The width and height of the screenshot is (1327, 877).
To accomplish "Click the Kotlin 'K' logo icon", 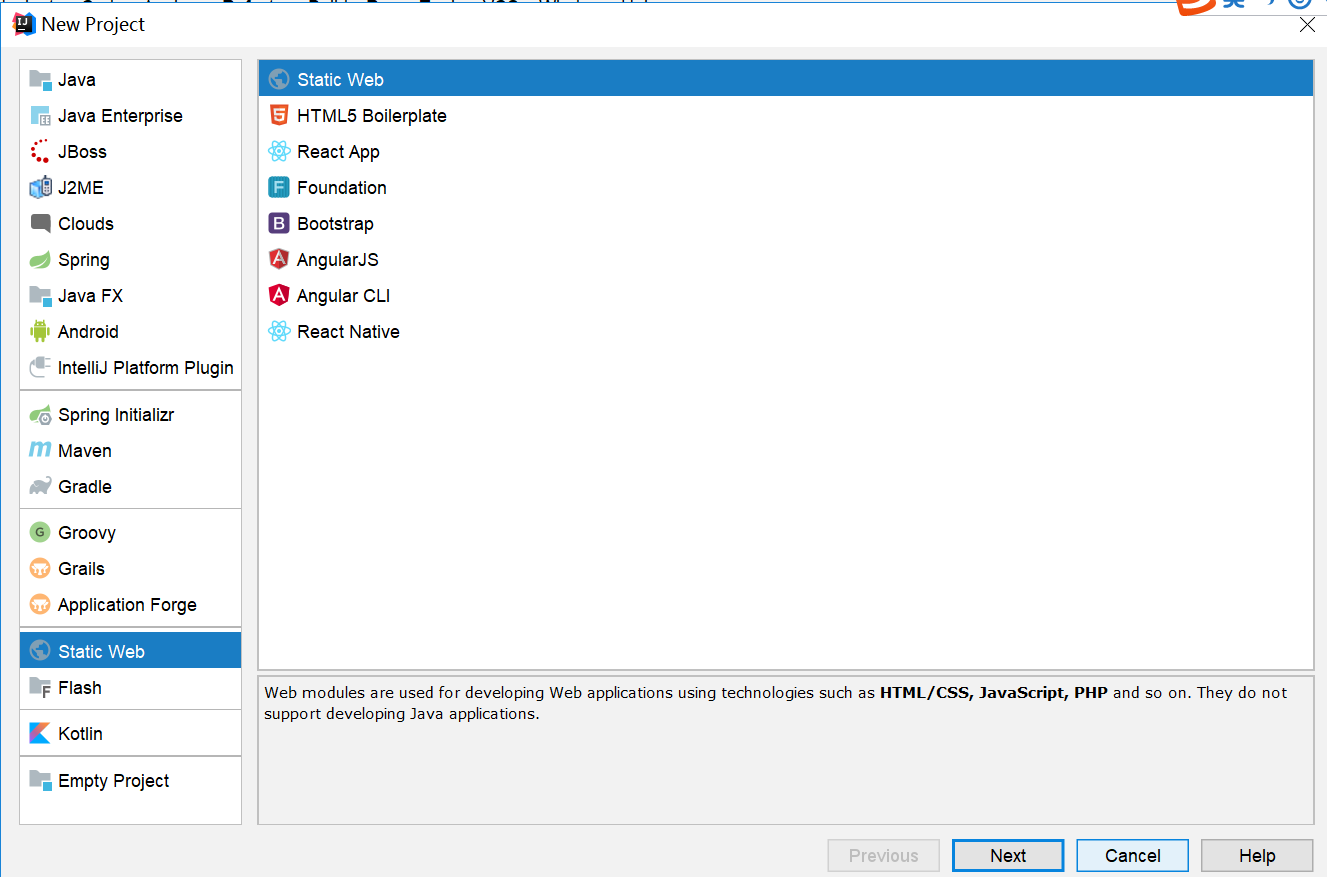I will (x=40, y=734).
